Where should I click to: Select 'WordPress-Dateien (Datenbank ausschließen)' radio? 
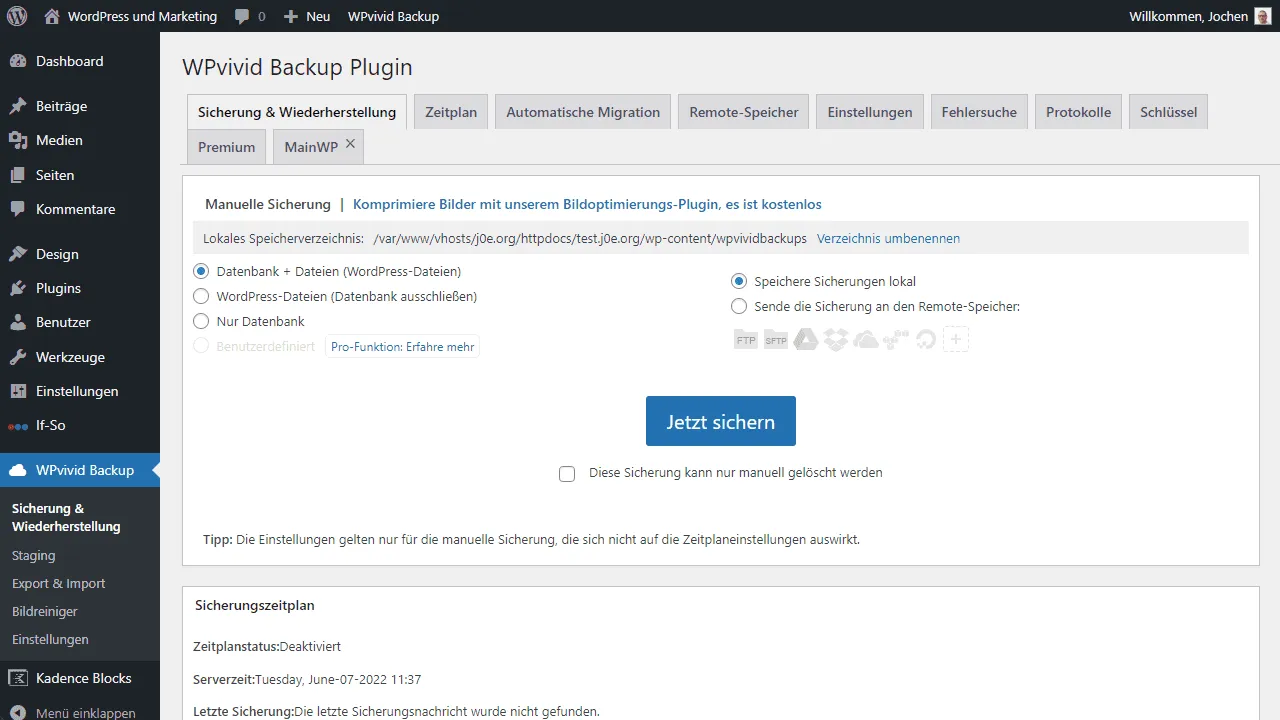201,296
